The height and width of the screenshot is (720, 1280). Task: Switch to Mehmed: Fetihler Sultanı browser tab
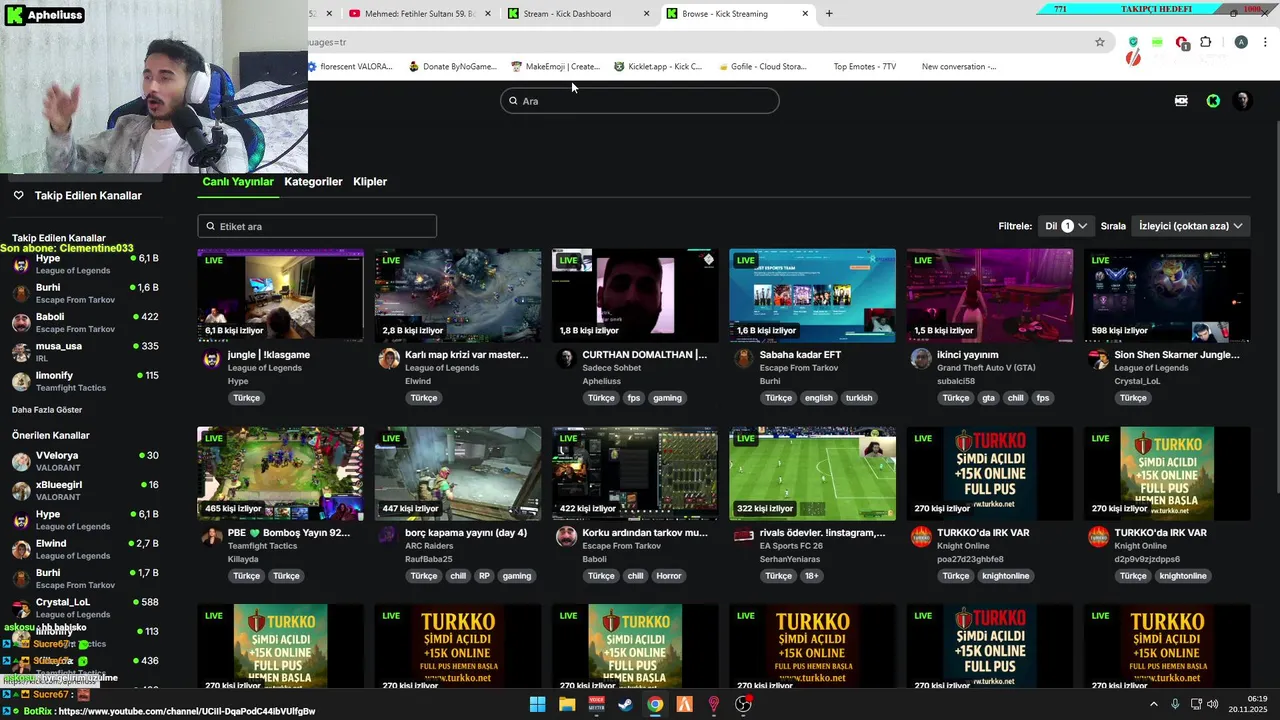pyautogui.click(x=420, y=14)
